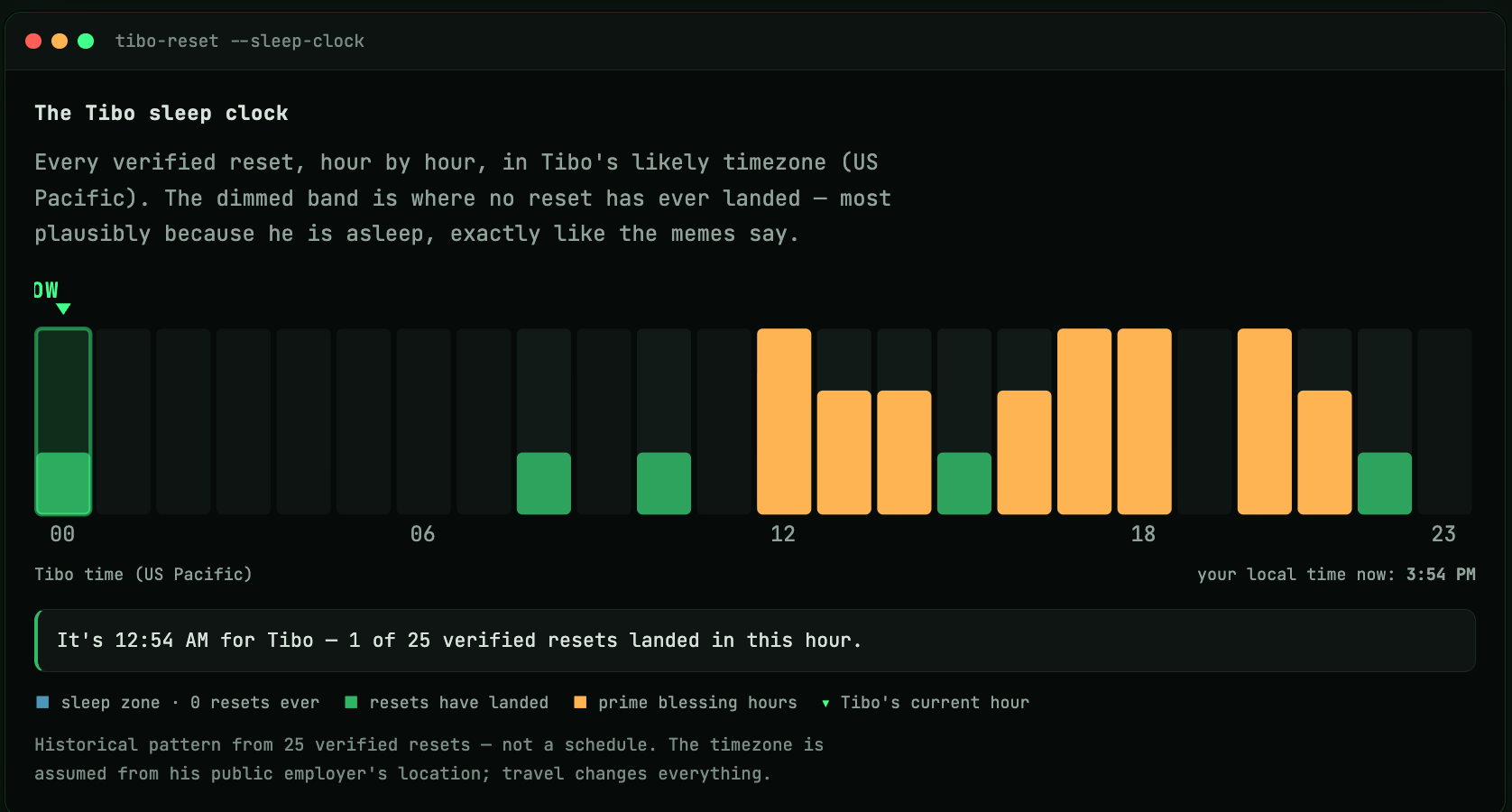Click the 'Tibo time (US Pacific)' caption
Viewport: 1512px width, 812px height.
click(143, 574)
